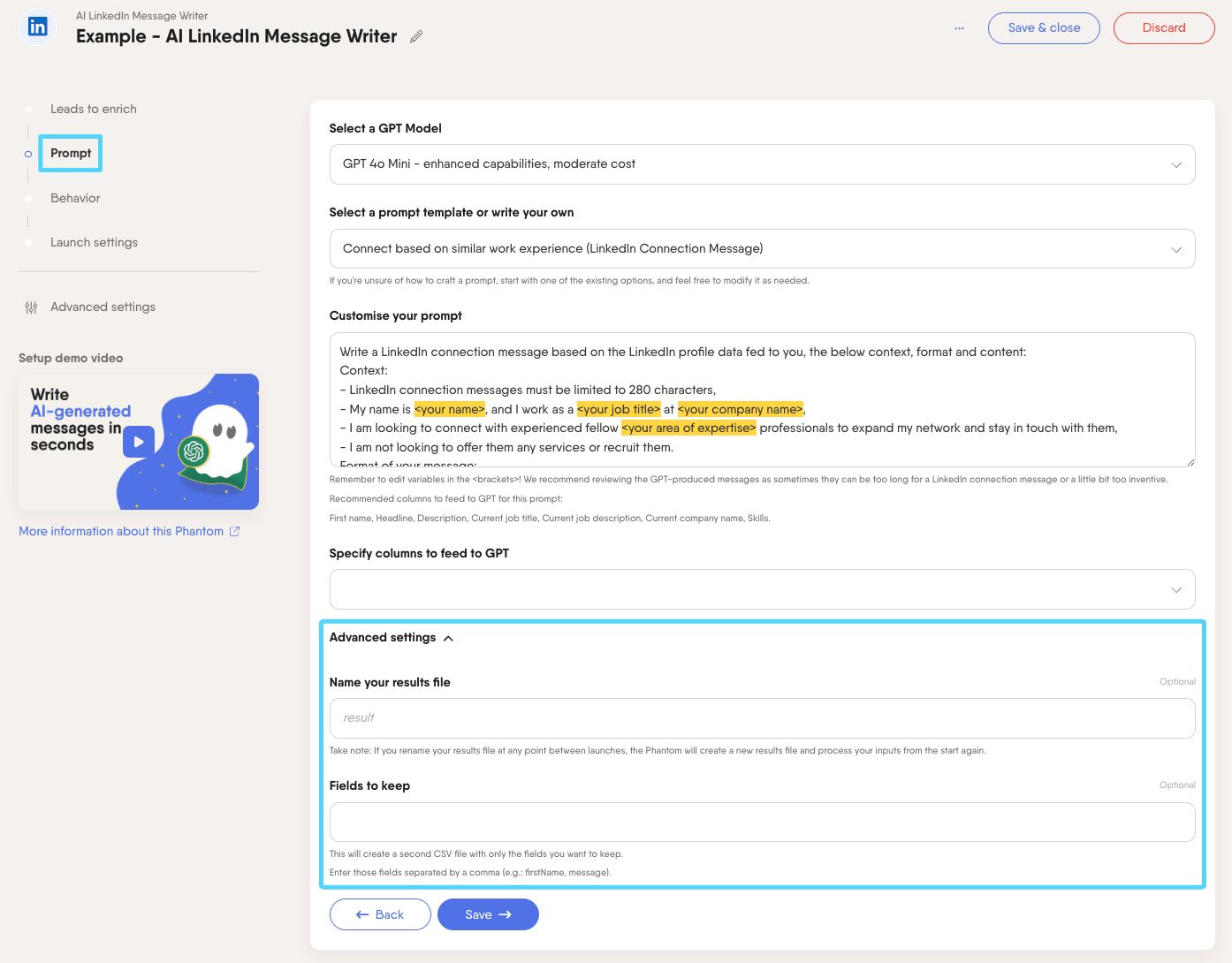Click the <your company name> placeholder
This screenshot has width=1232, height=963.
click(741, 409)
